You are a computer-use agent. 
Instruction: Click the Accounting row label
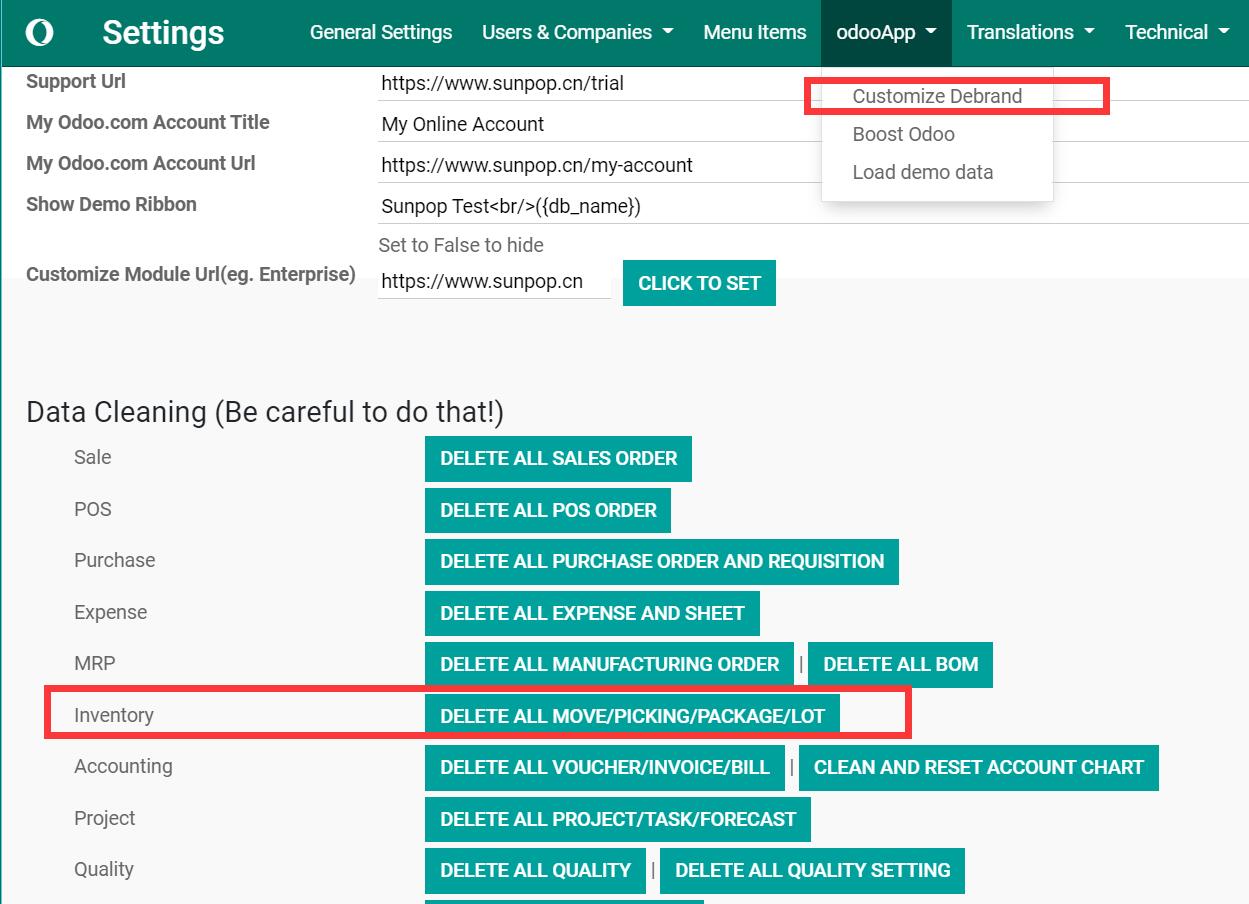pos(123,766)
